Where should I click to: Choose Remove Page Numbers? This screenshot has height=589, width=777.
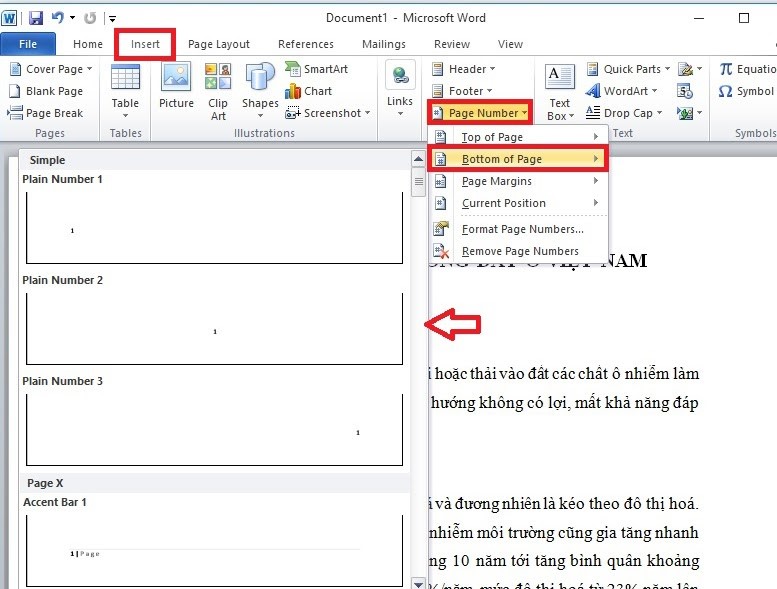click(518, 251)
